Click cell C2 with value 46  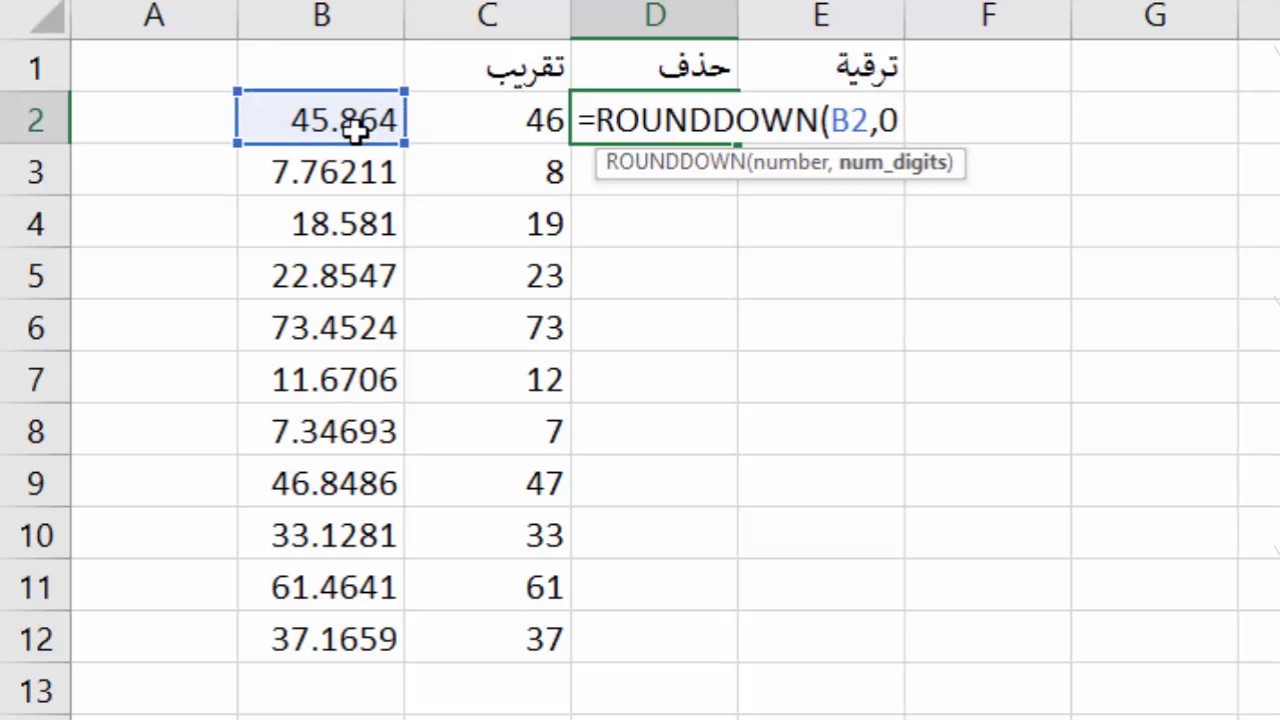click(487, 119)
